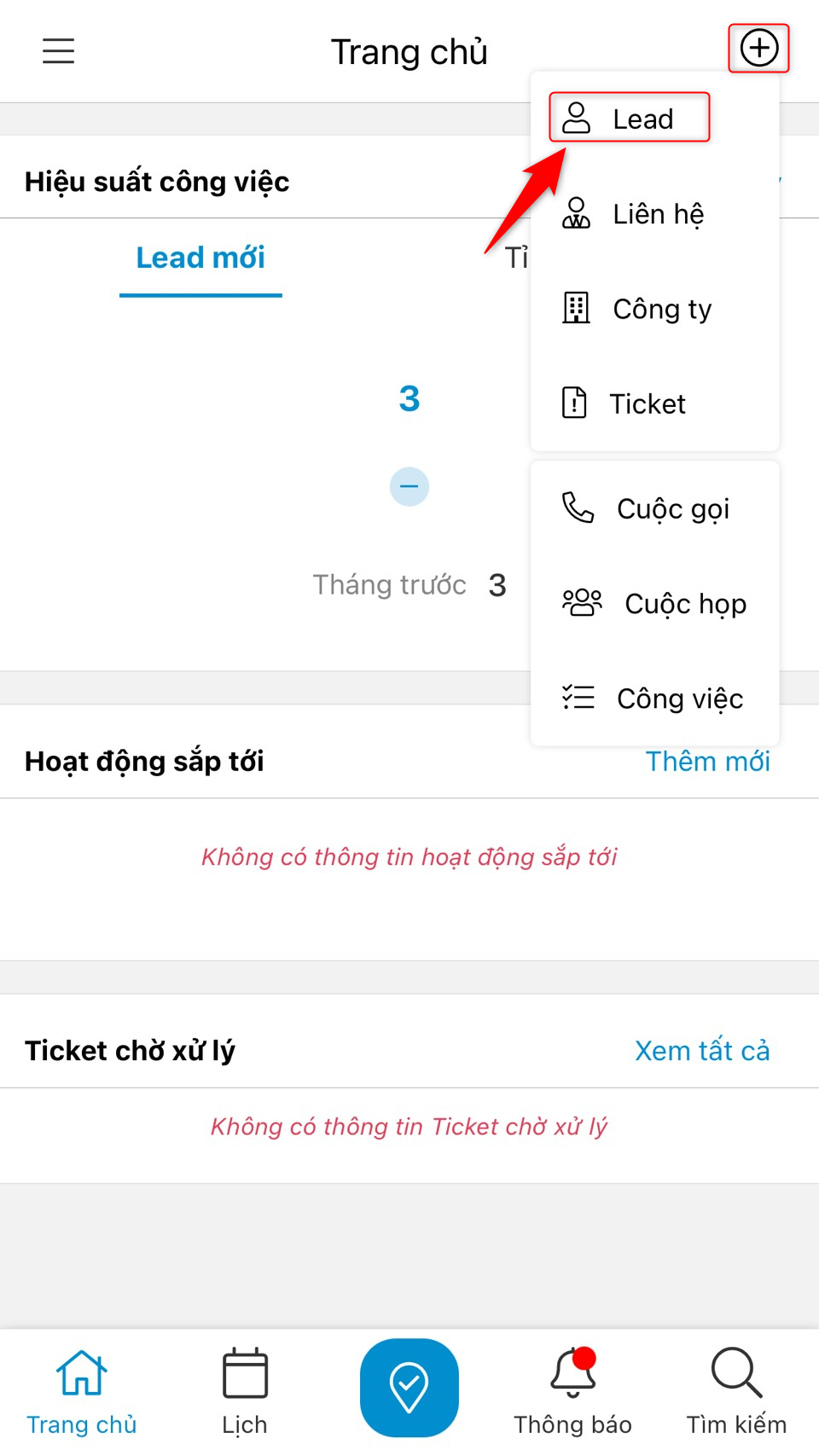The height and width of the screenshot is (1456, 819).
Task: Click the building icon for Công ty
Action: (576, 308)
